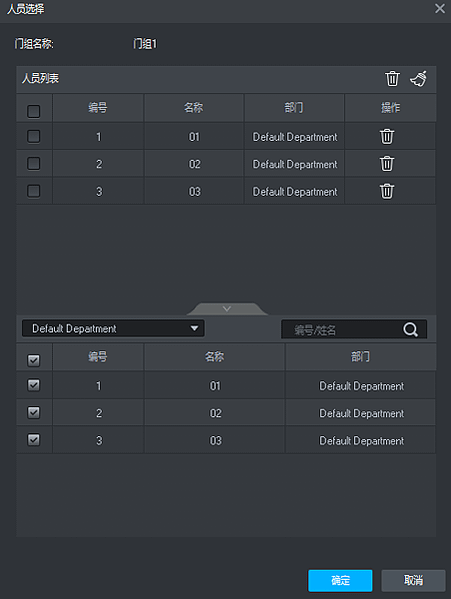Viewport: 451px width, 599px height.
Task: Click the trash icon in 人员列表 header
Action: [392, 79]
